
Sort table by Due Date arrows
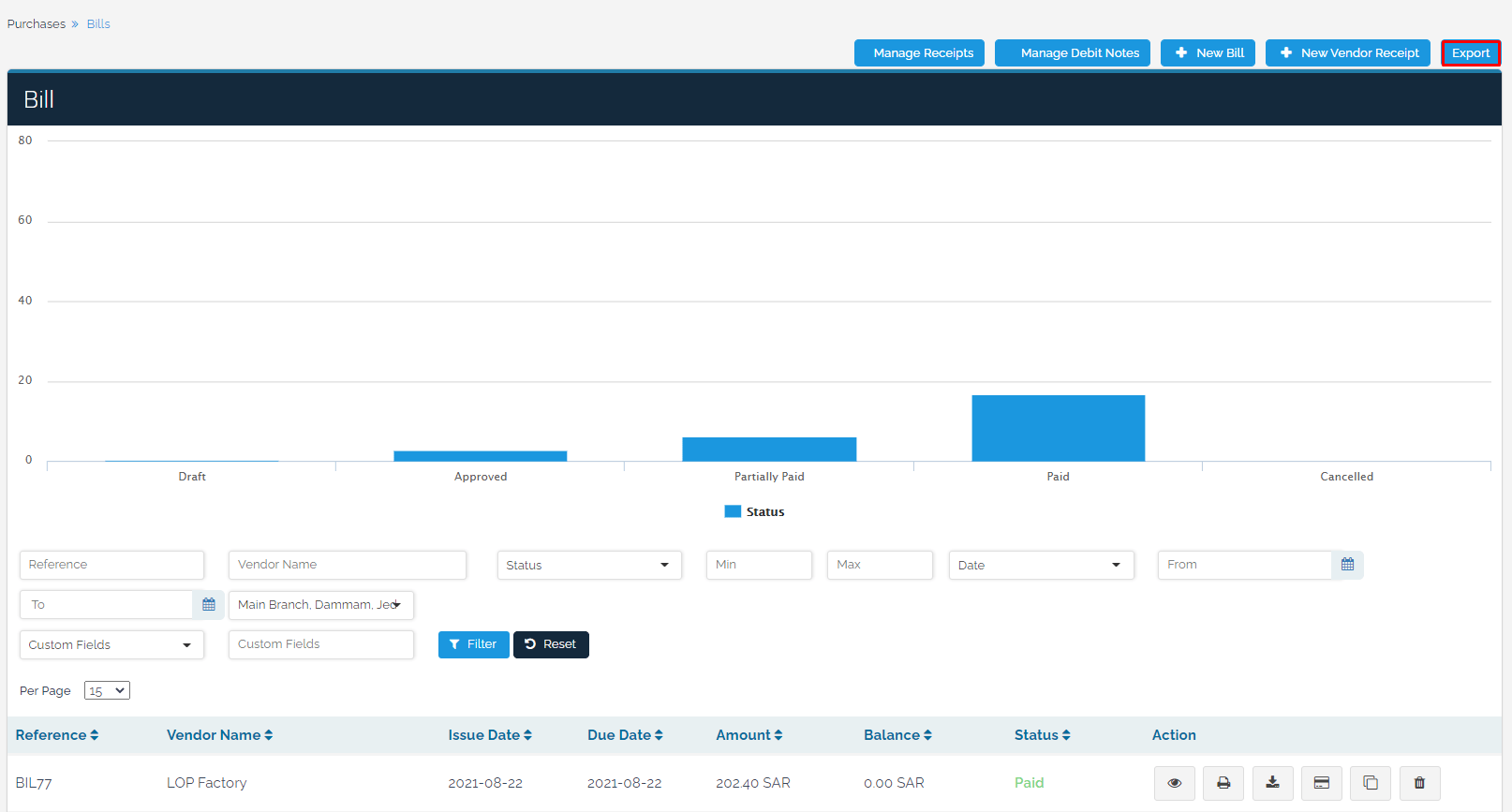(x=659, y=735)
